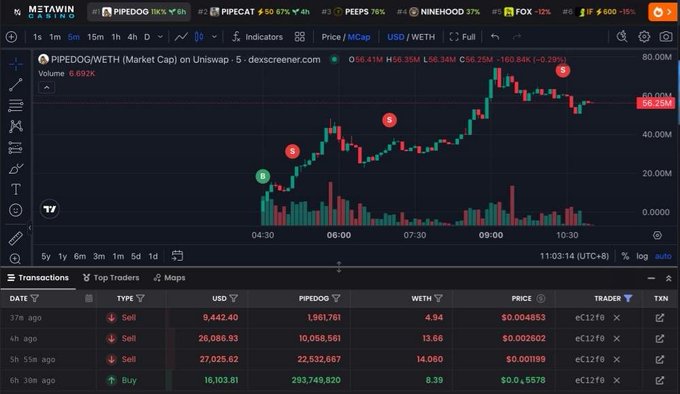This screenshot has width=680, height=394.
Task: Redo the chart action
Action: tap(517, 37)
